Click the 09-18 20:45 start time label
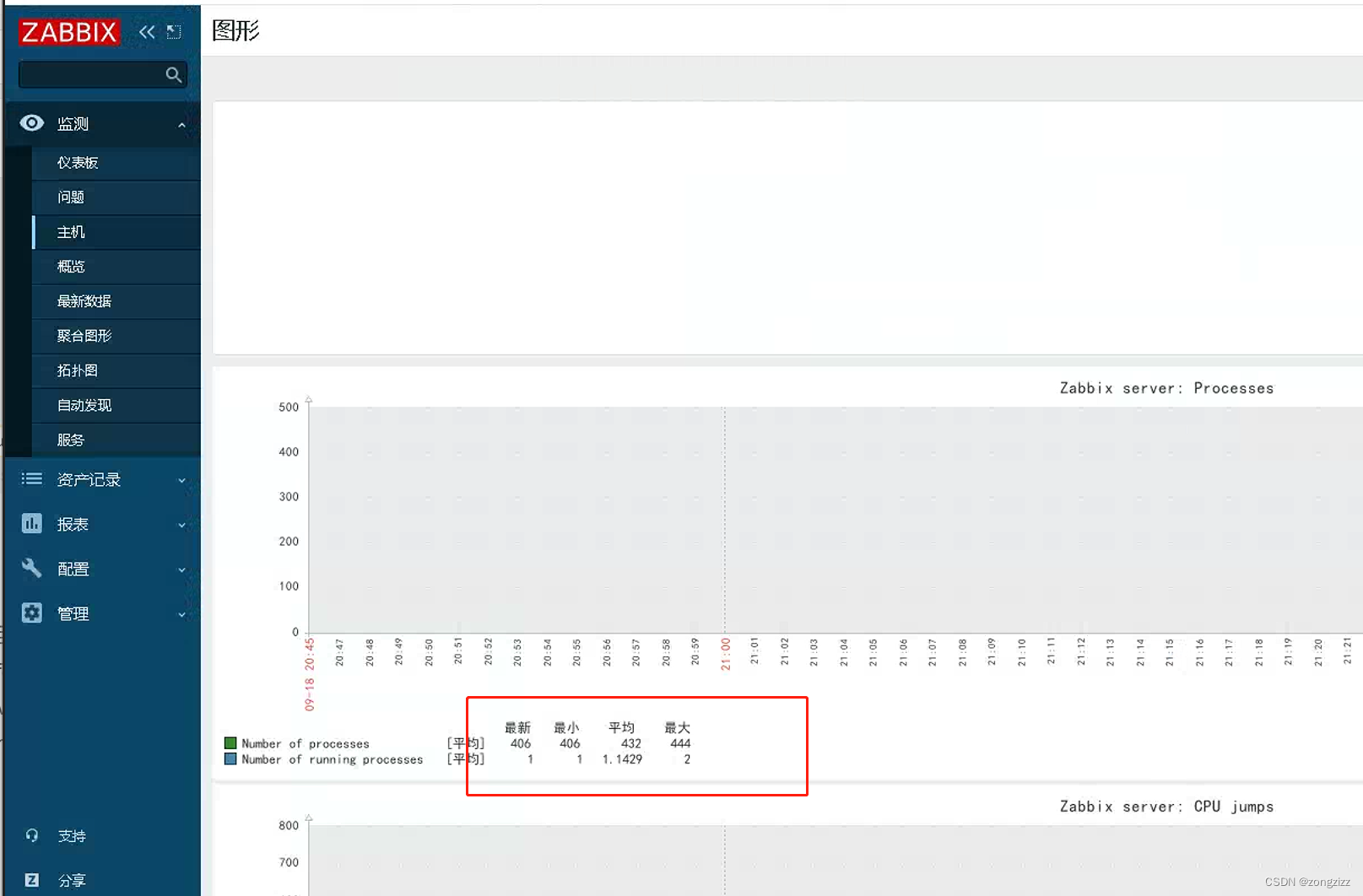 (x=309, y=674)
